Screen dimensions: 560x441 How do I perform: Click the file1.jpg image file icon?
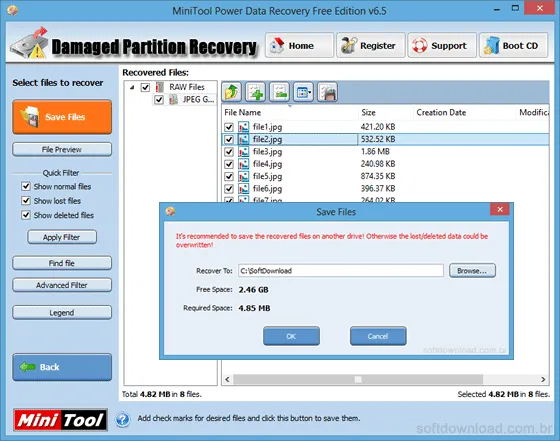pyautogui.click(x=244, y=127)
